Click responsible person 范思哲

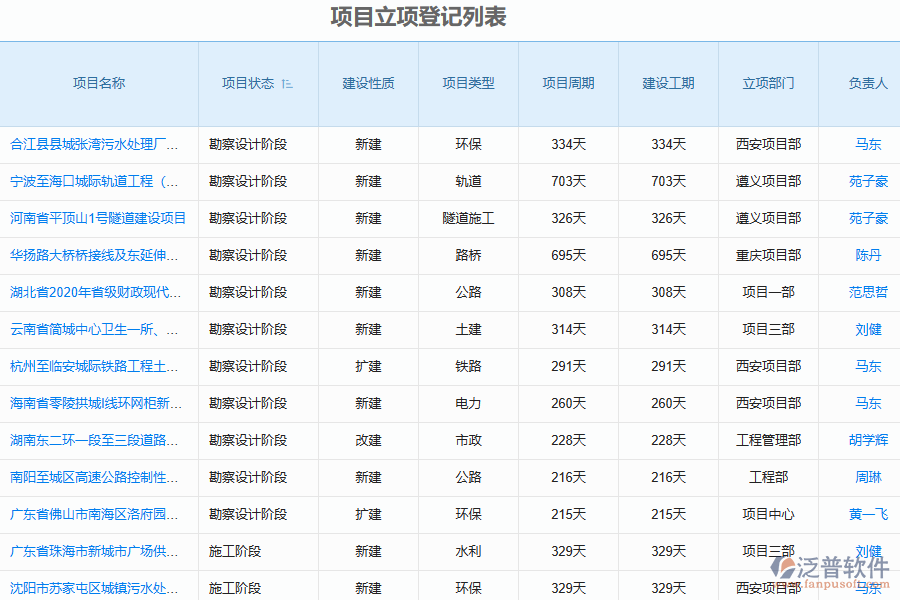click(x=868, y=292)
